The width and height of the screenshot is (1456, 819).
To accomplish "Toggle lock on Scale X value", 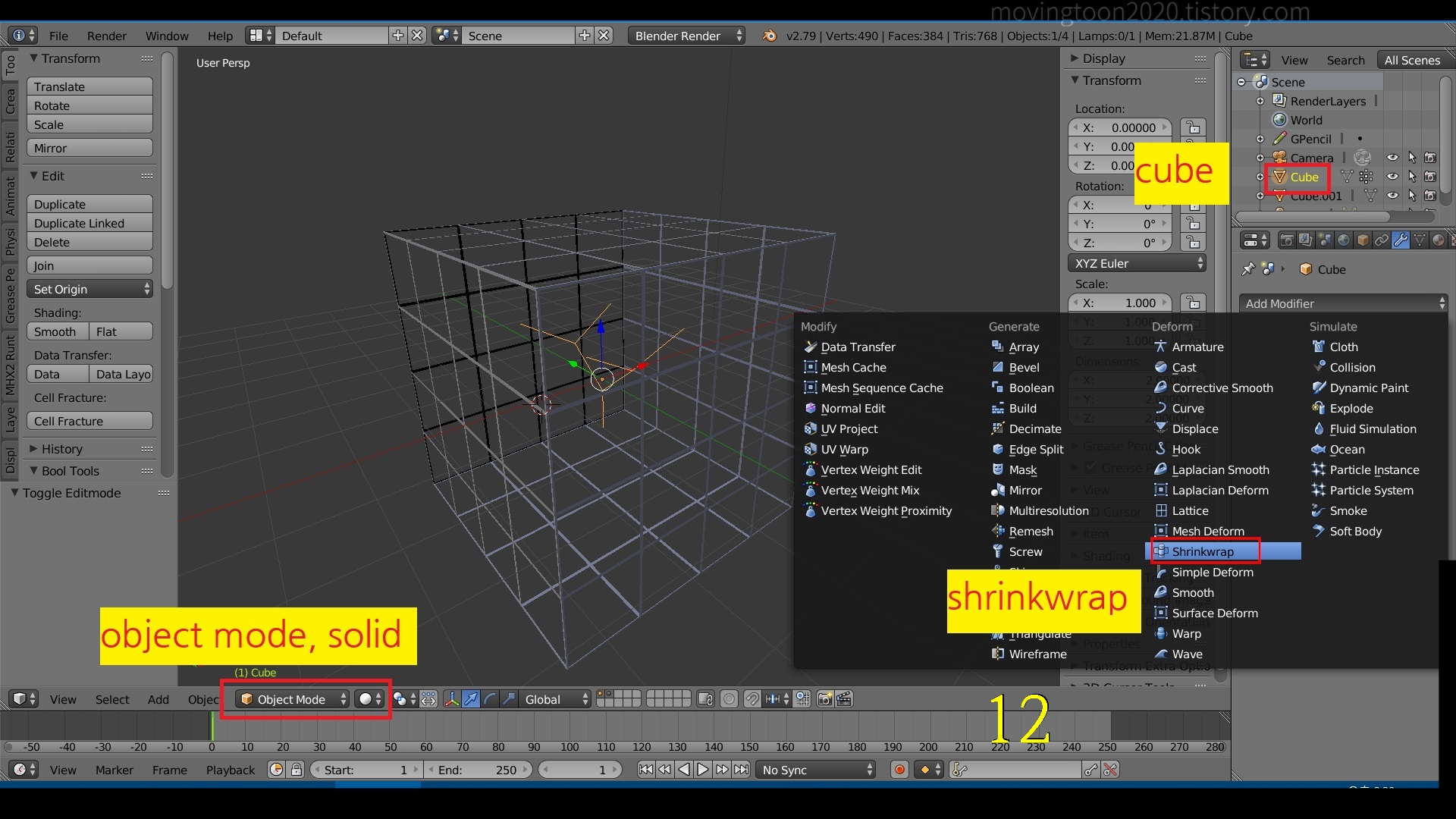I will tap(1194, 303).
